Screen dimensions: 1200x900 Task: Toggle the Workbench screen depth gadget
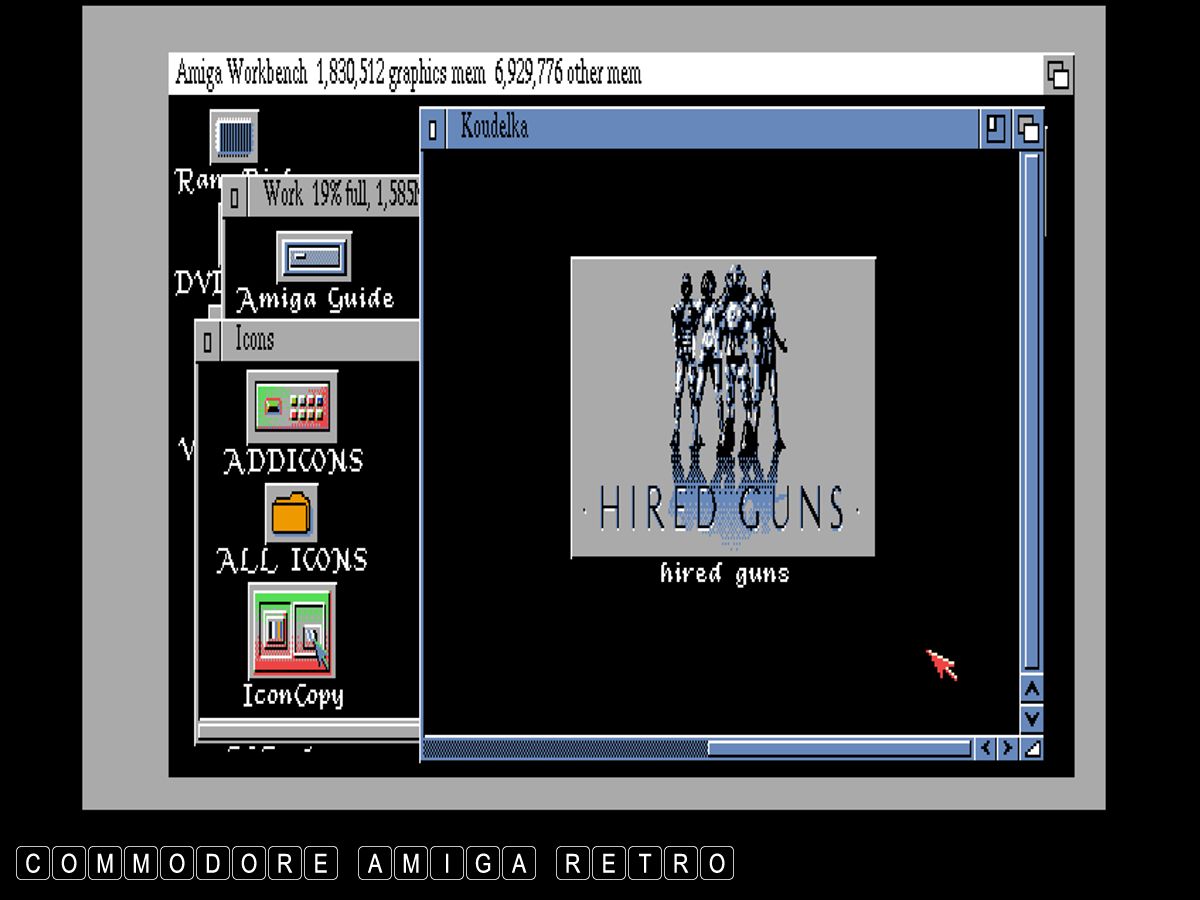click(x=1058, y=75)
